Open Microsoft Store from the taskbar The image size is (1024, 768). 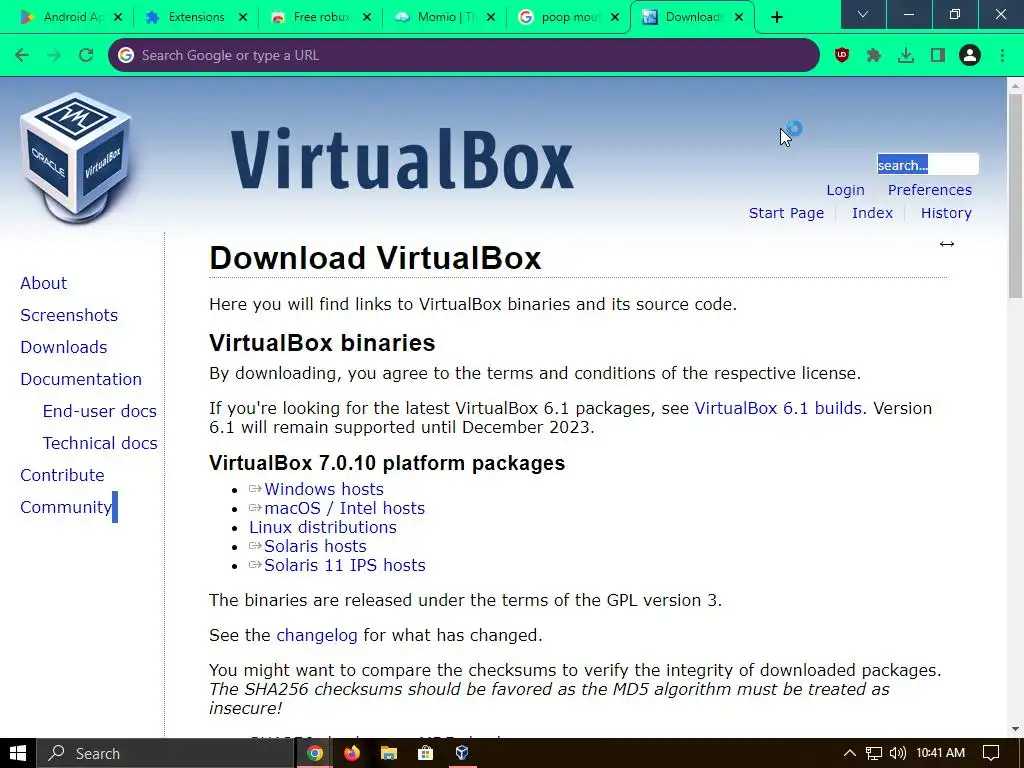(425, 753)
